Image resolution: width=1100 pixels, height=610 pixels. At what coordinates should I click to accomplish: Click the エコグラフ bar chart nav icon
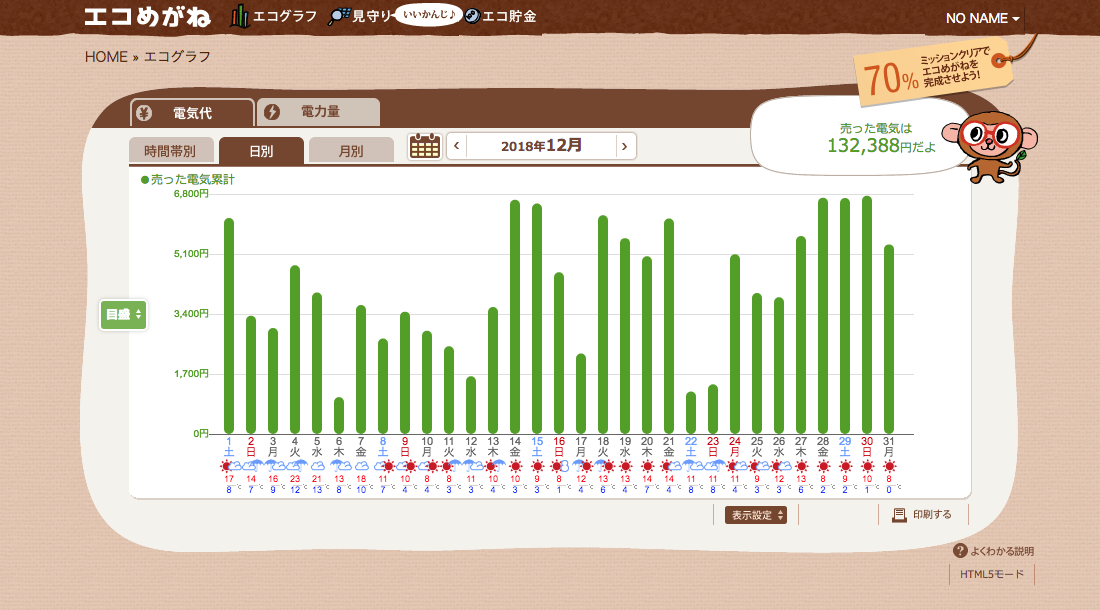point(240,16)
